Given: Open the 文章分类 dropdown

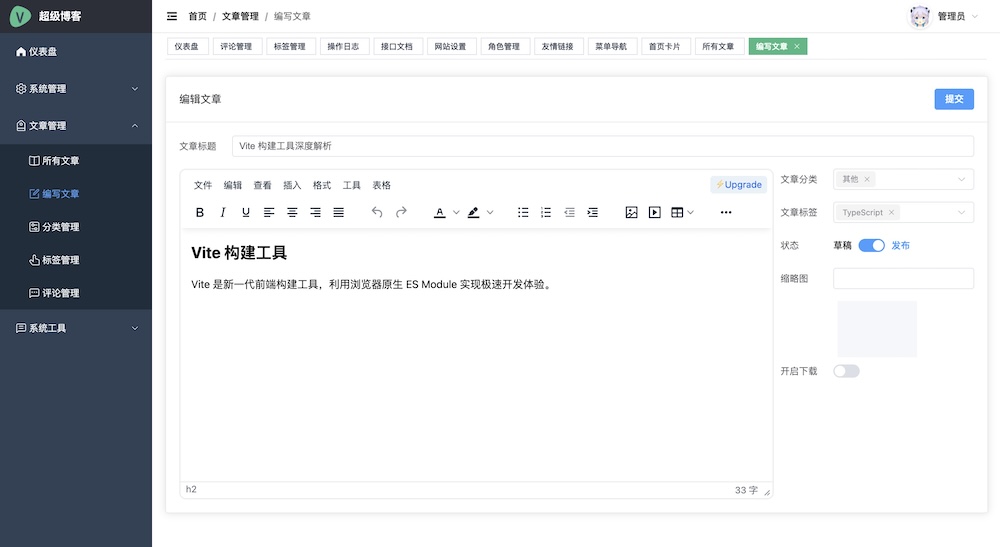Looking at the screenshot, I should pos(903,179).
